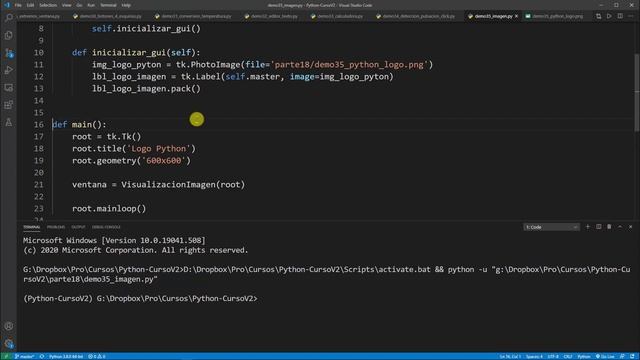Open editor More Actions ellipsis

coord(631,16)
